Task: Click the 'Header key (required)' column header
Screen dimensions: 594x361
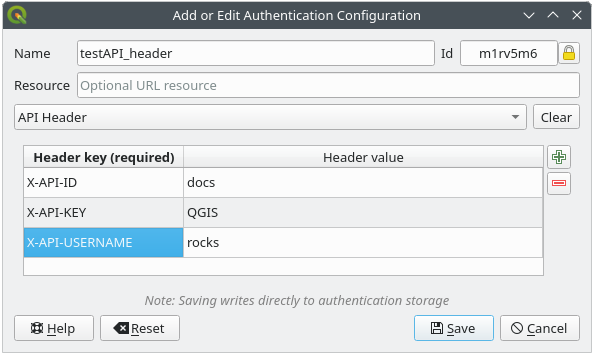Action: point(103,157)
